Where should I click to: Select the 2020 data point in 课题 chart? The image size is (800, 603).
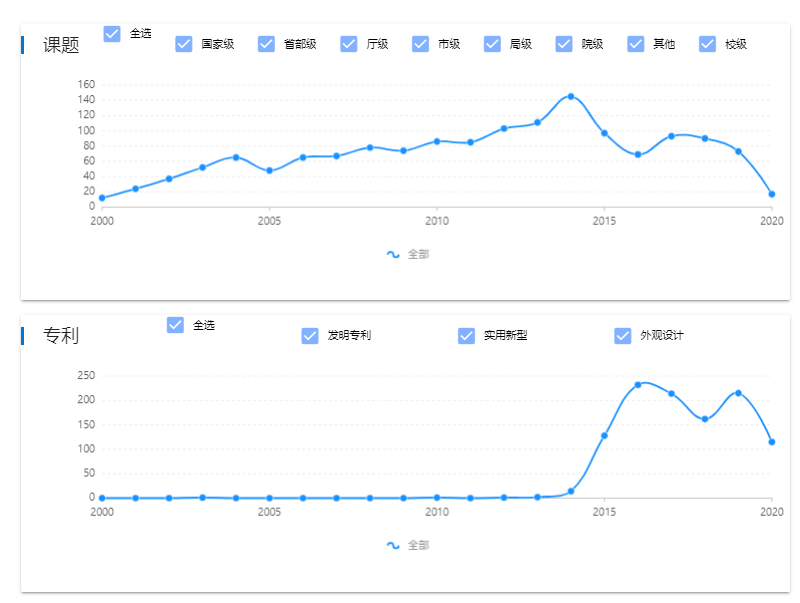(x=772, y=194)
